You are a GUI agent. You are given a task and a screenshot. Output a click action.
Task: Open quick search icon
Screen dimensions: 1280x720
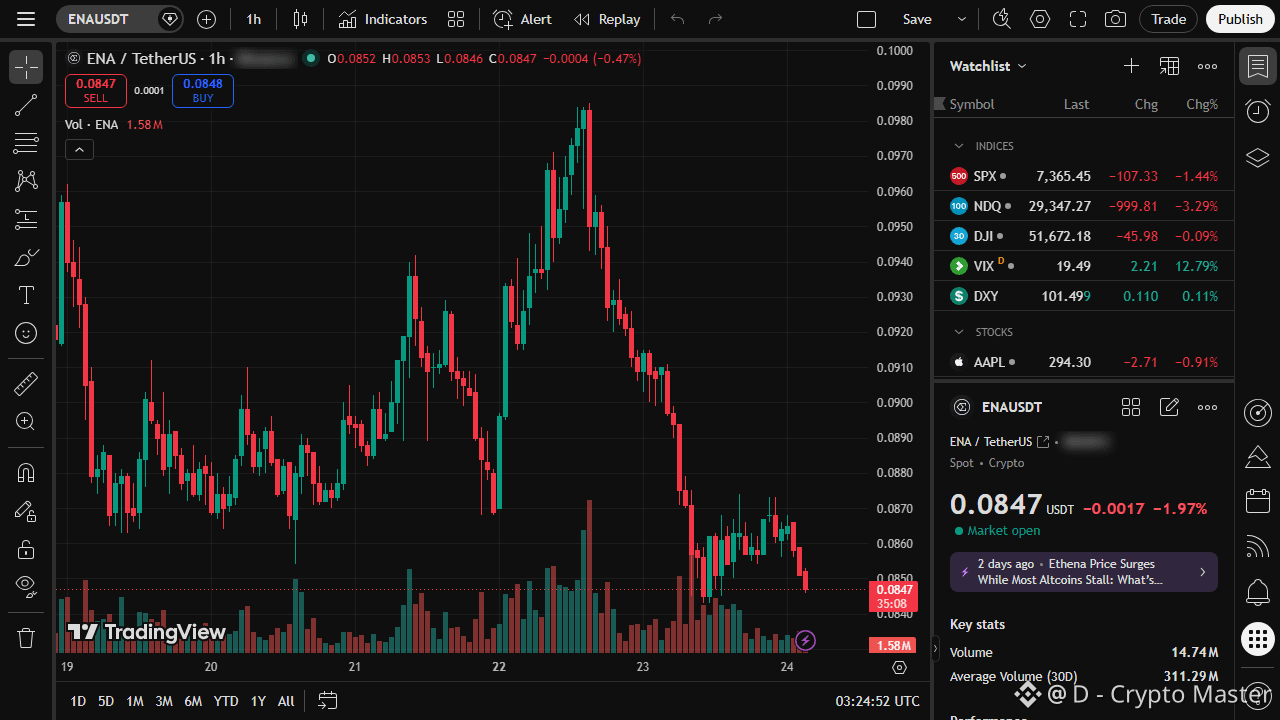[x=1001, y=19]
